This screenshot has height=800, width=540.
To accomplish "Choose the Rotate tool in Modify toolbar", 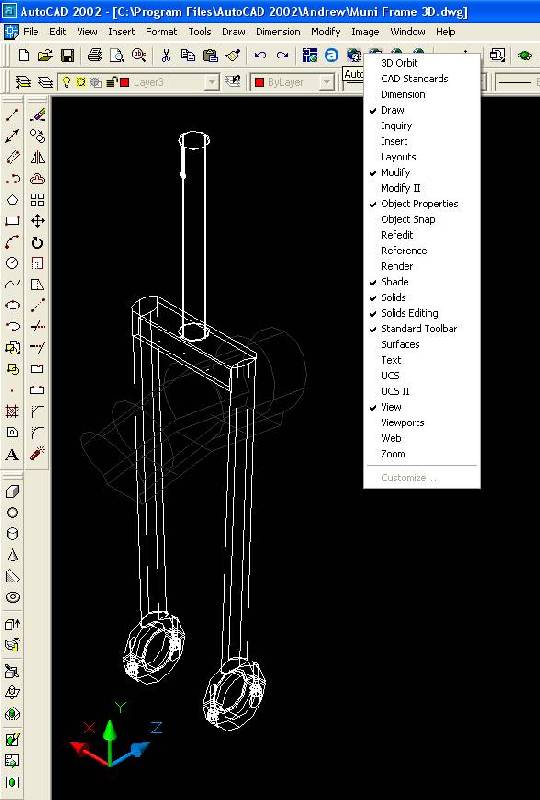I will (37, 243).
